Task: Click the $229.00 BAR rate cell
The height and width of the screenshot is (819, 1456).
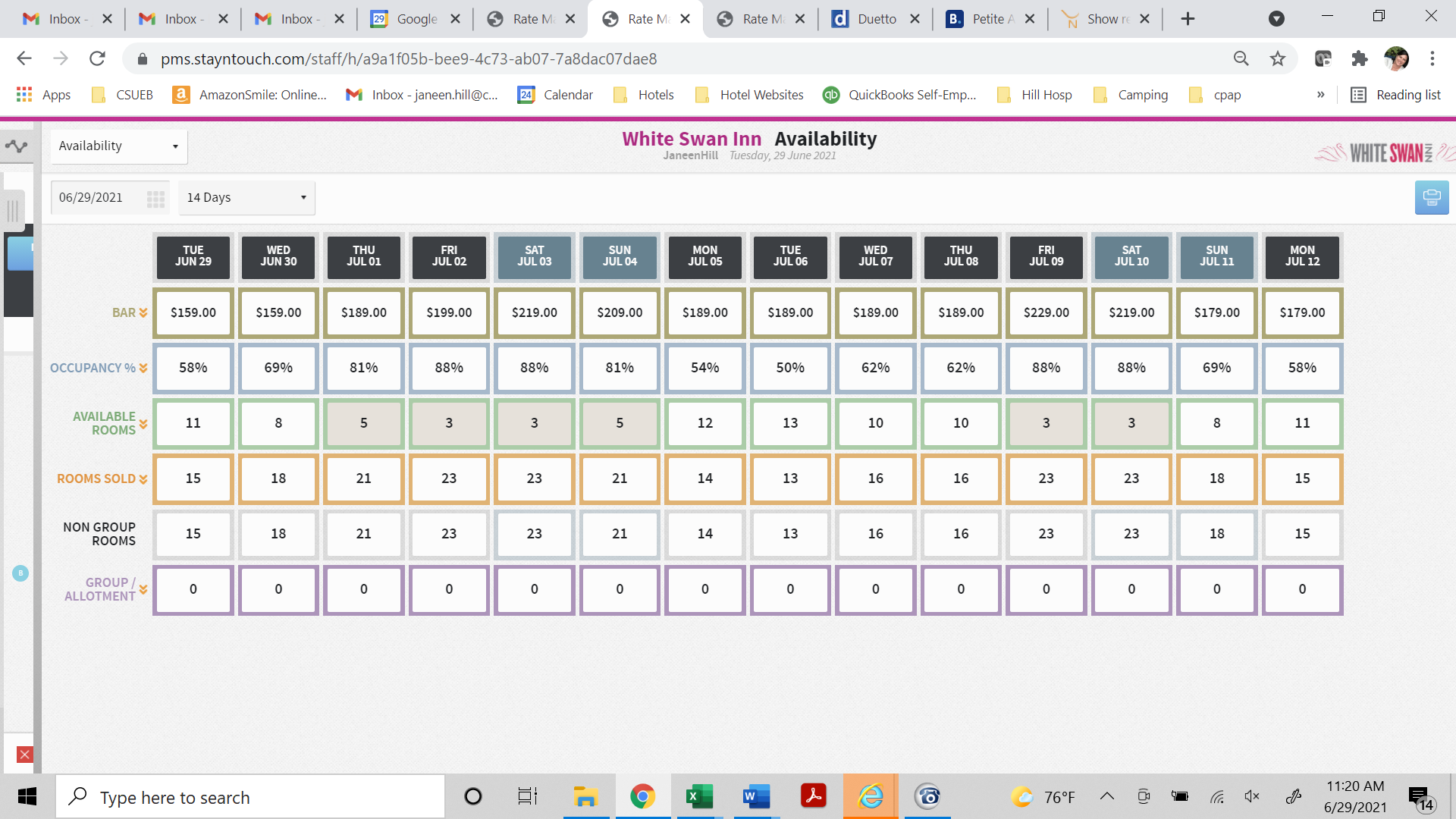Action: pos(1046,312)
